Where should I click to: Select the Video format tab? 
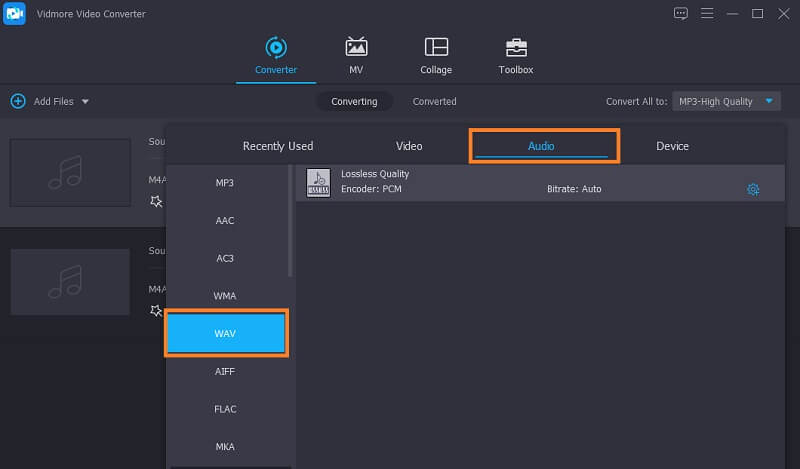pos(409,146)
